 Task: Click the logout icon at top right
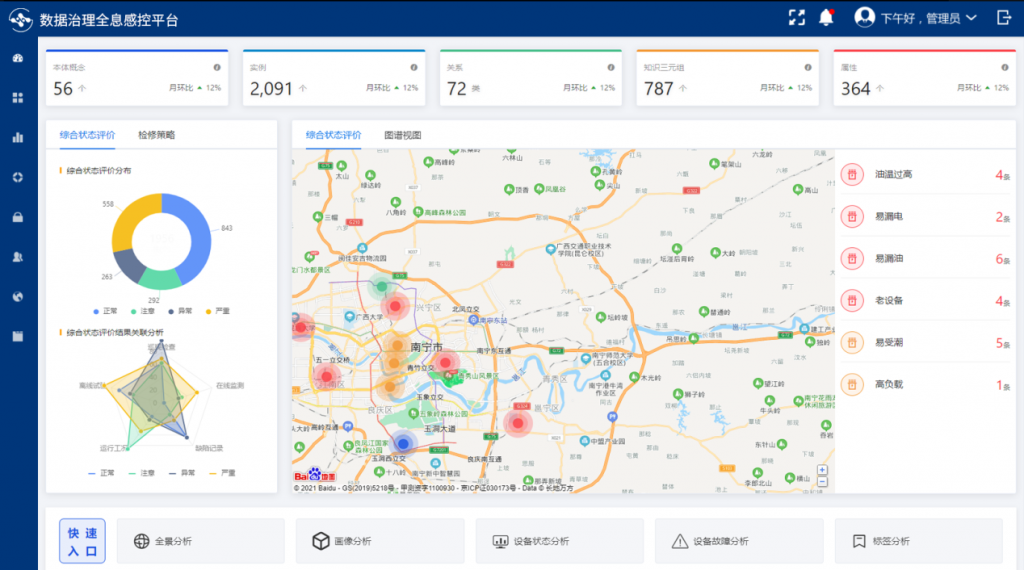point(1004,17)
